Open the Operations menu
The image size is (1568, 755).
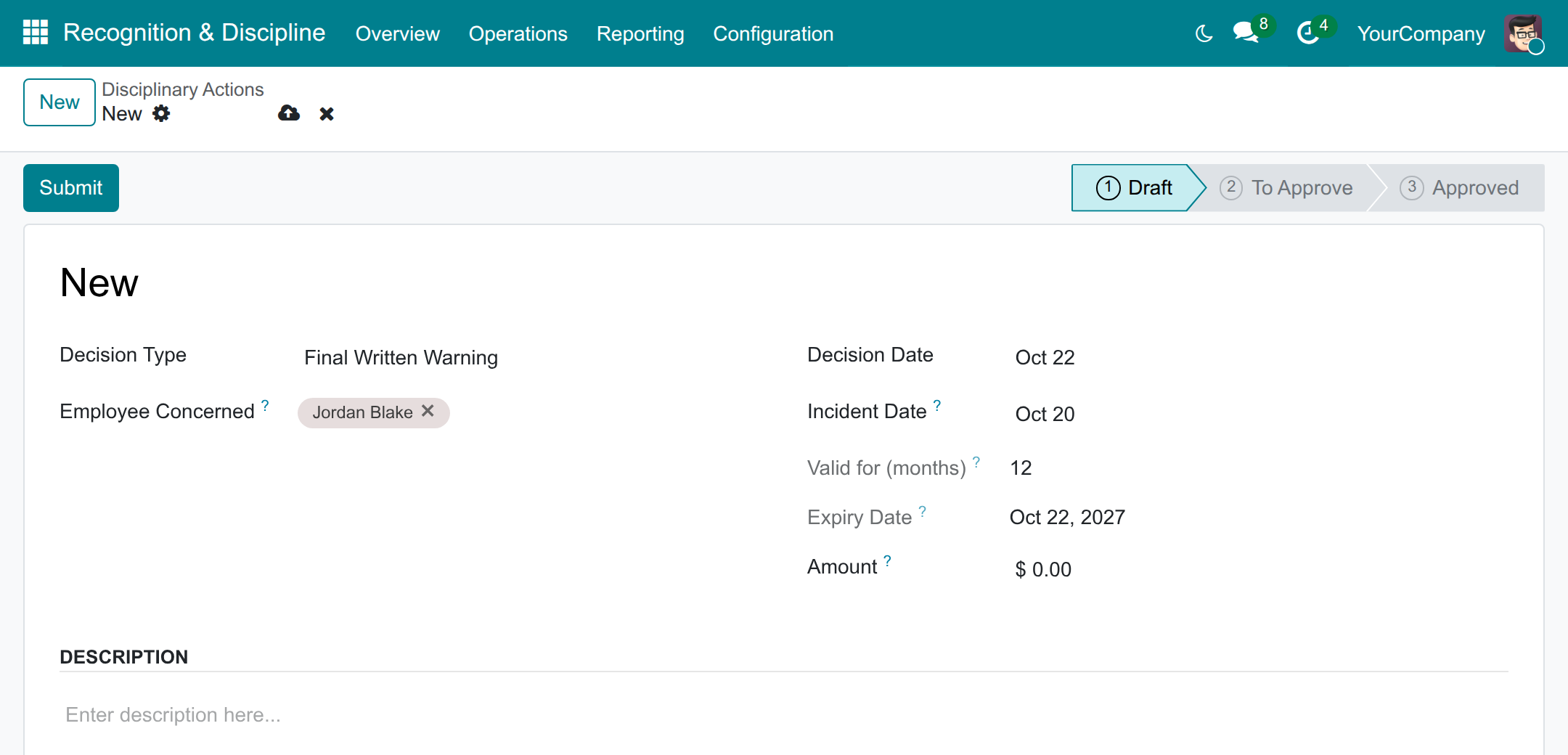click(518, 33)
